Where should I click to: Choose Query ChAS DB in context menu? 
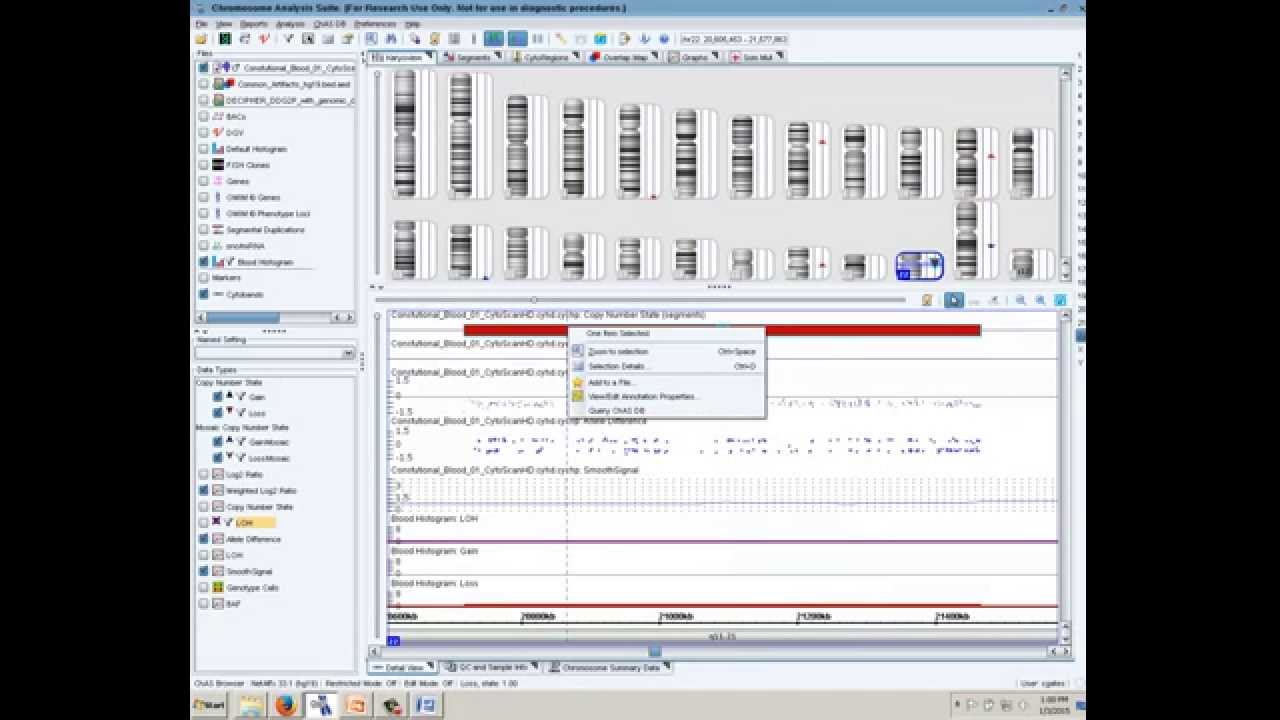(667, 411)
